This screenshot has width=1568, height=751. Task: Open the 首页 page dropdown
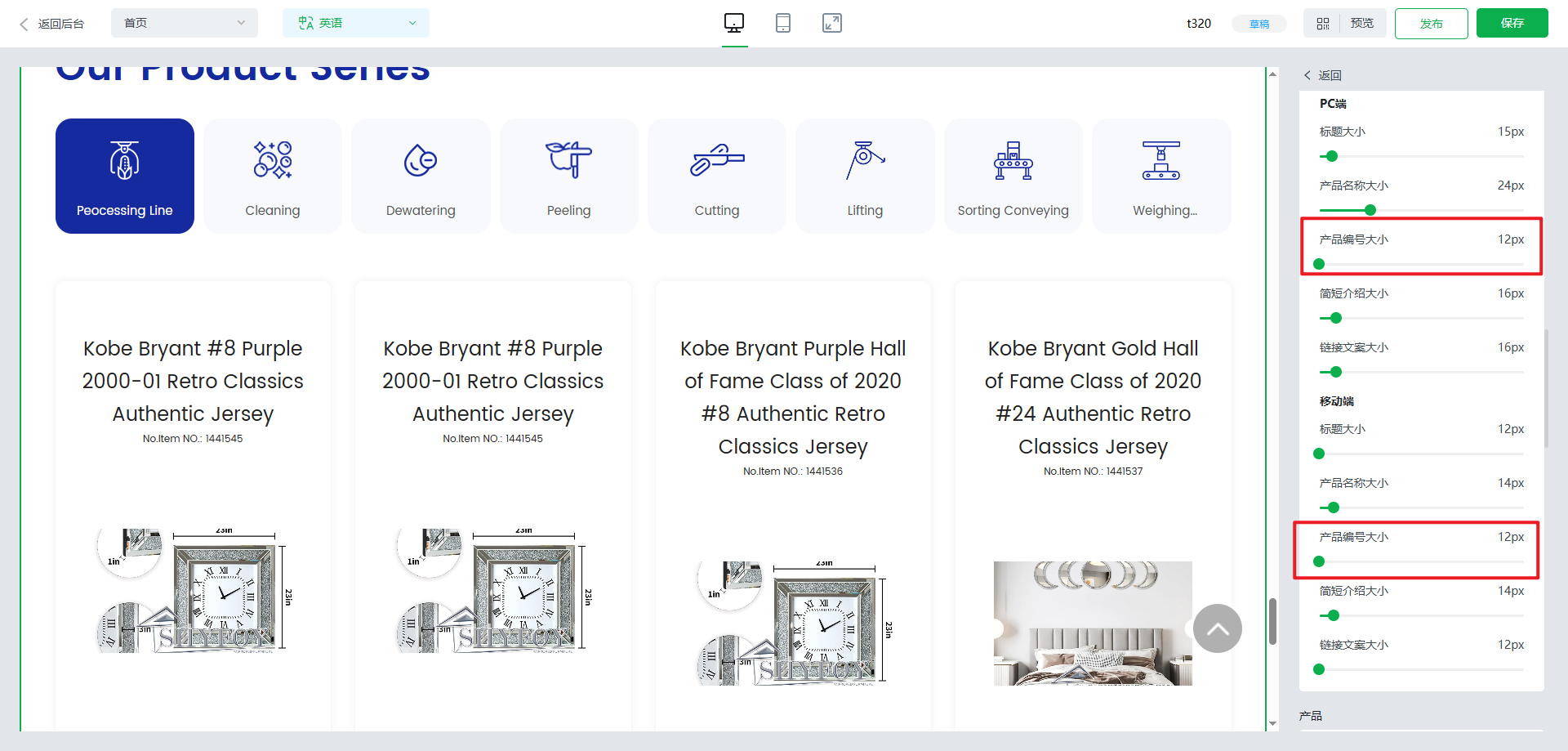click(x=184, y=23)
